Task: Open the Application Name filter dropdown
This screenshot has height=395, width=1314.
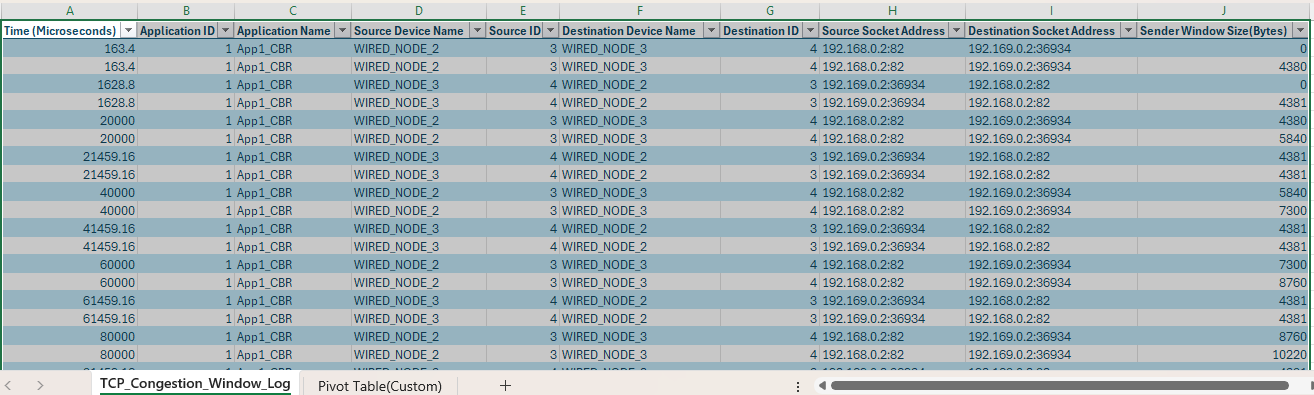Action: 341,31
